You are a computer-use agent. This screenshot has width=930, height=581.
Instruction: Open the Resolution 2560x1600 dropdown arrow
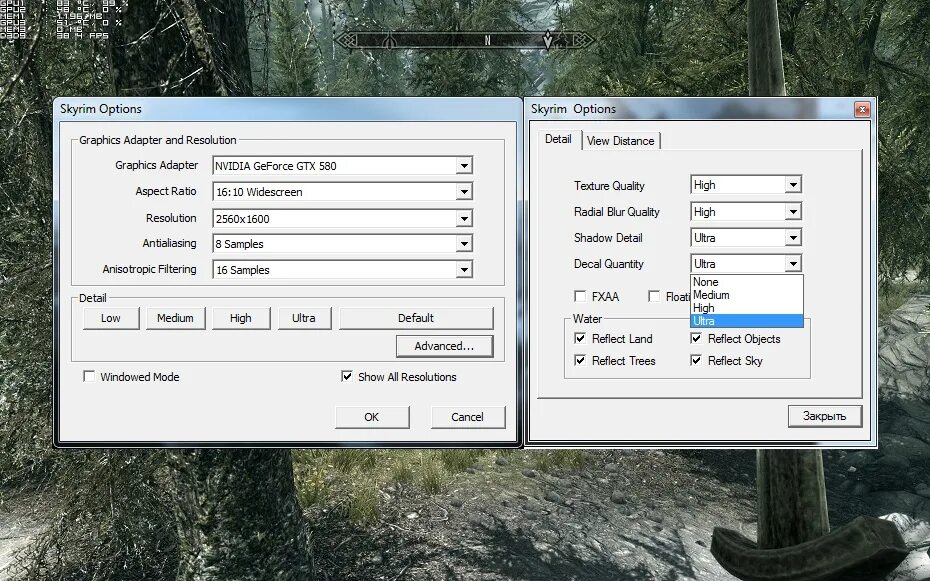click(x=464, y=218)
